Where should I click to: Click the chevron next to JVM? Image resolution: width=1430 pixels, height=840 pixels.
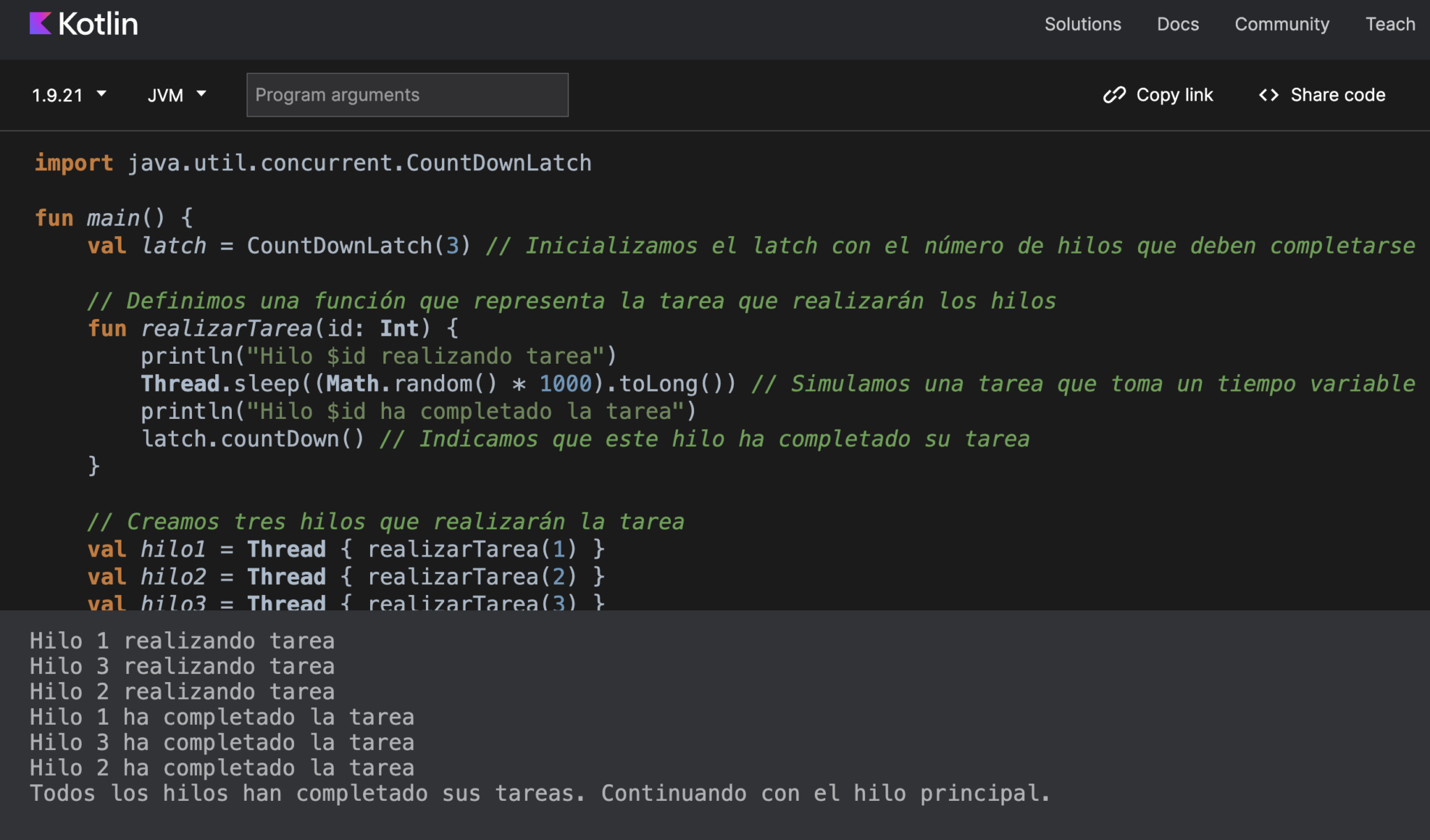click(202, 95)
